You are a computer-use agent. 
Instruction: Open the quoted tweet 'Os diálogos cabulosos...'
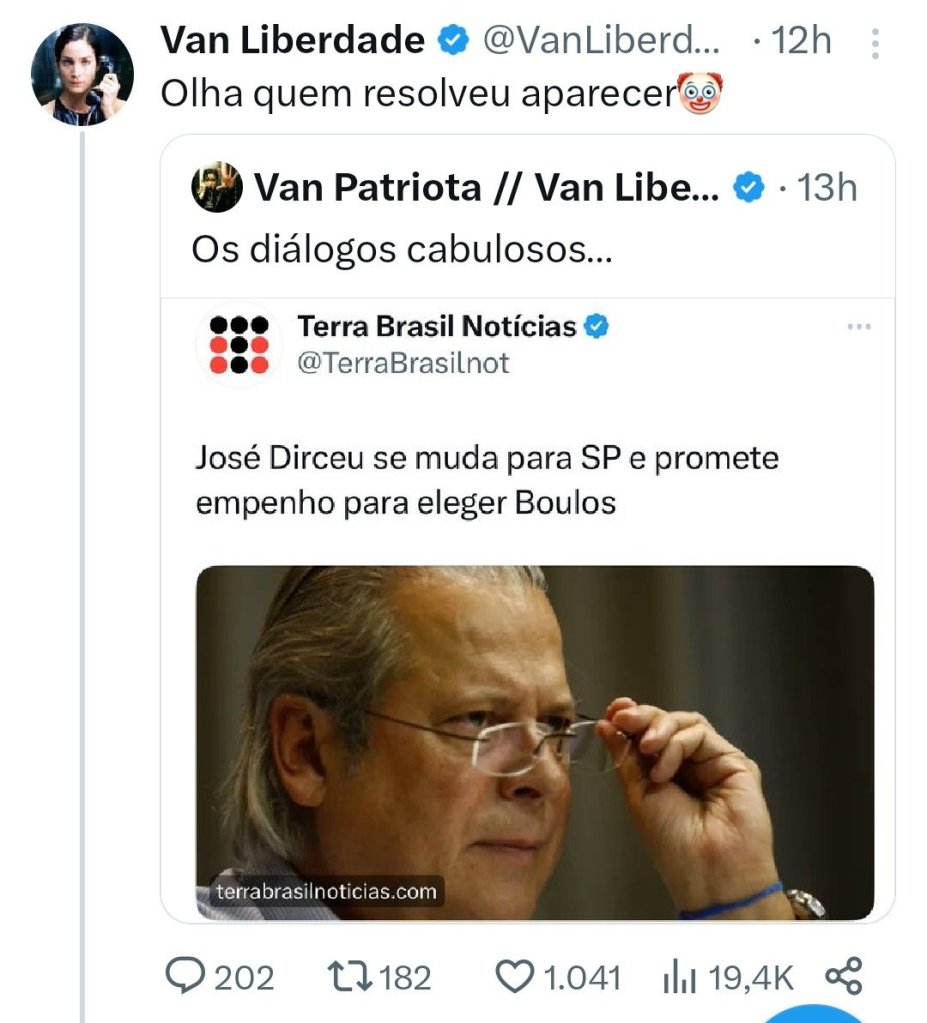coord(401,249)
